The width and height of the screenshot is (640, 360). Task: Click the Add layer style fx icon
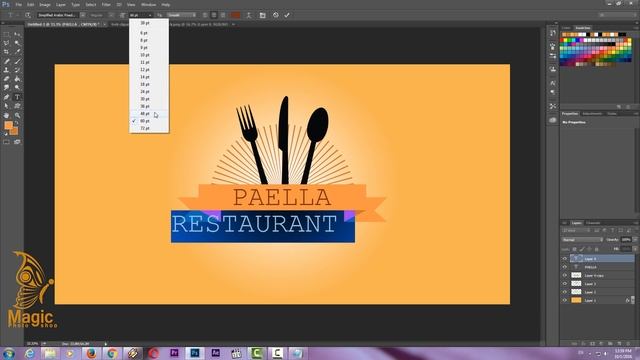583,344
